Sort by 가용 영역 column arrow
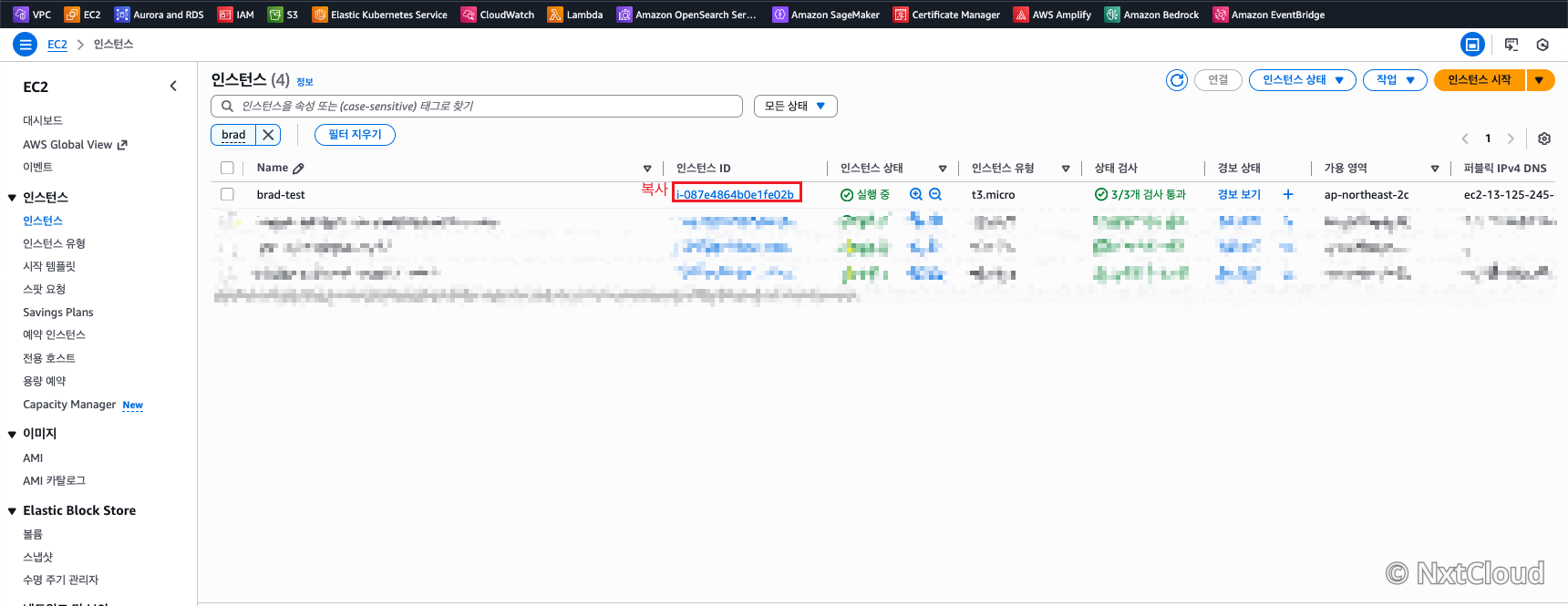This screenshot has height=606, width=1568. point(1435,169)
